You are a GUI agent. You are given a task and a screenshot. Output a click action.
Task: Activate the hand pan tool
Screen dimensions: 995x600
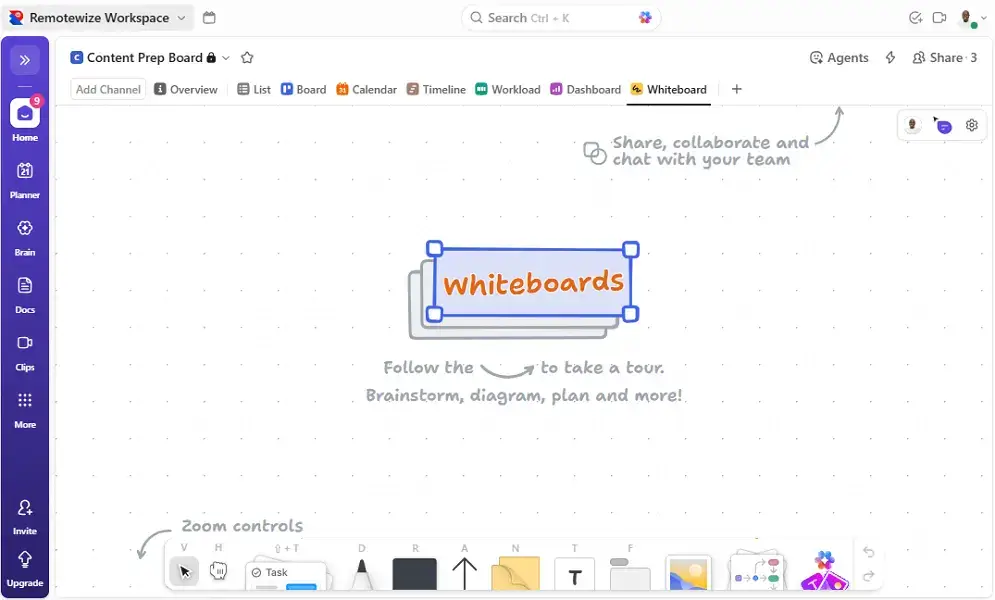coord(218,571)
